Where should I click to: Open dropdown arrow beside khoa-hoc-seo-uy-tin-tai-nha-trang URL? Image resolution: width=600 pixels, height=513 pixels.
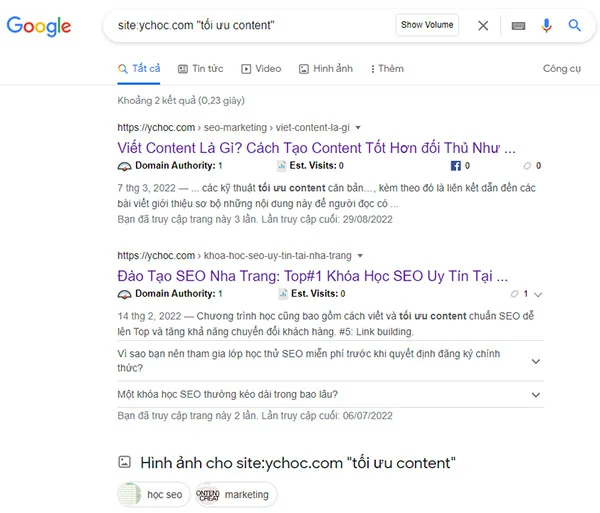pyautogui.click(x=360, y=256)
